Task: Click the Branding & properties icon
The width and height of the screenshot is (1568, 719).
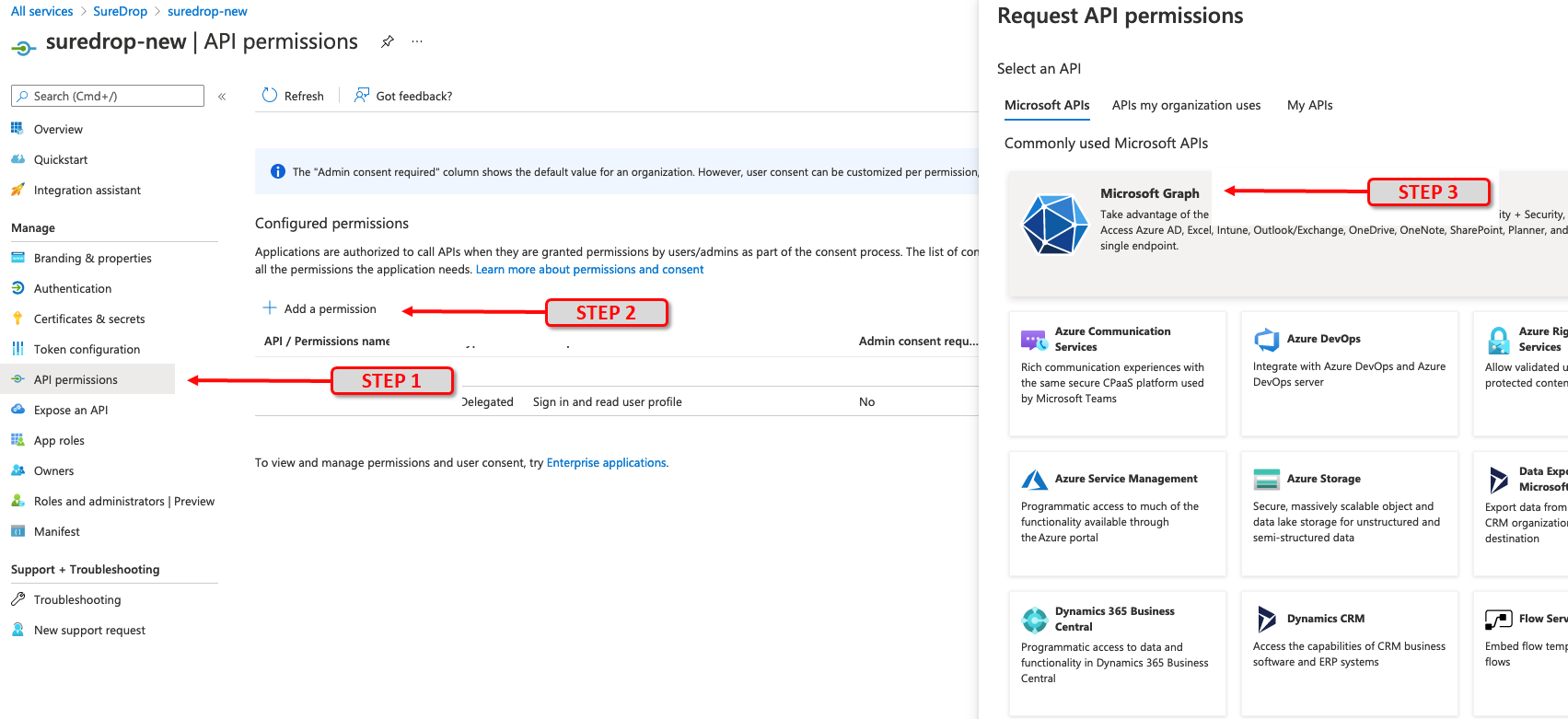Action: (x=17, y=258)
